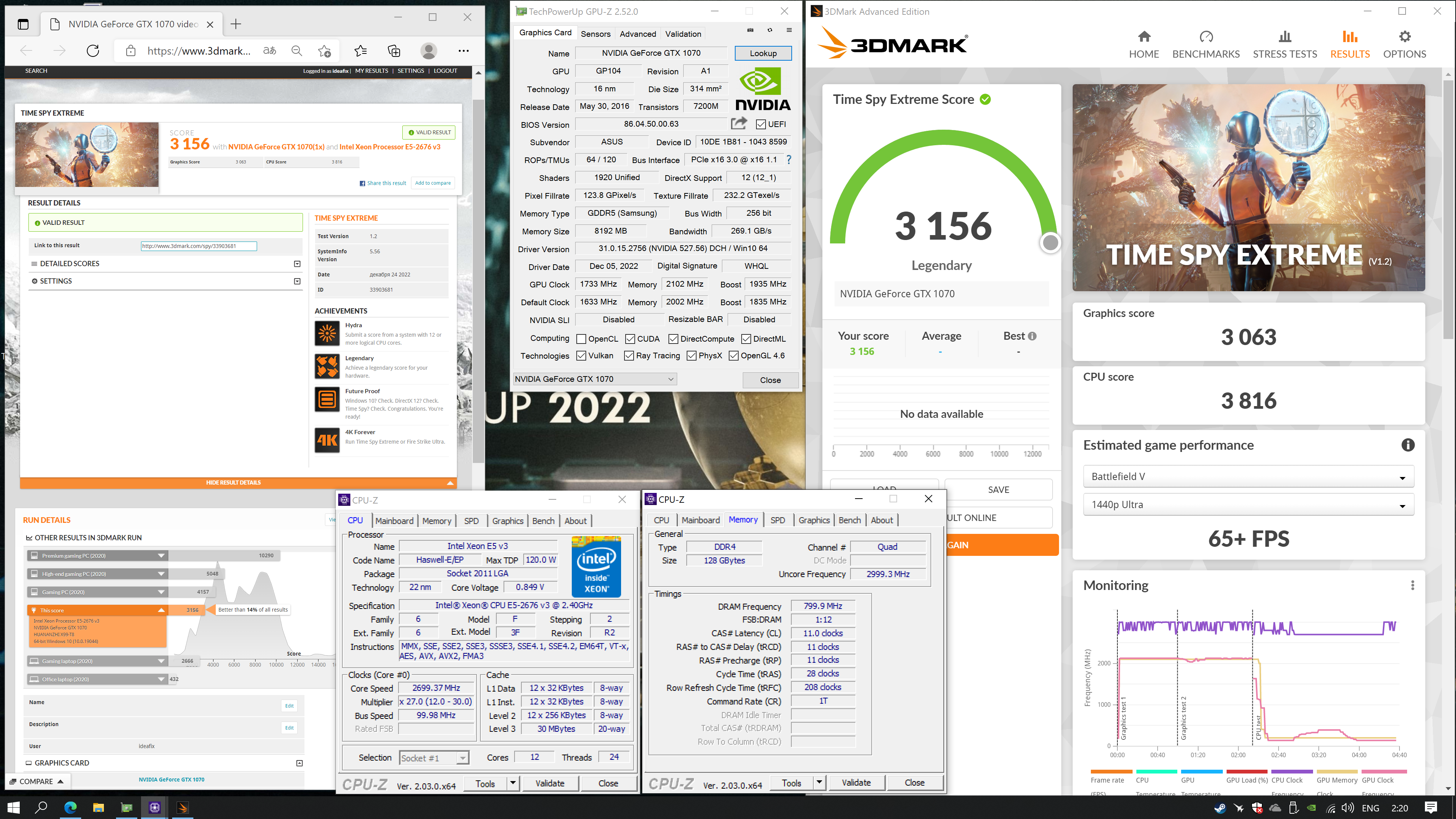Click NVIDIA tray icon in the taskbar
The height and width of the screenshot is (819, 1456).
tap(1311, 808)
